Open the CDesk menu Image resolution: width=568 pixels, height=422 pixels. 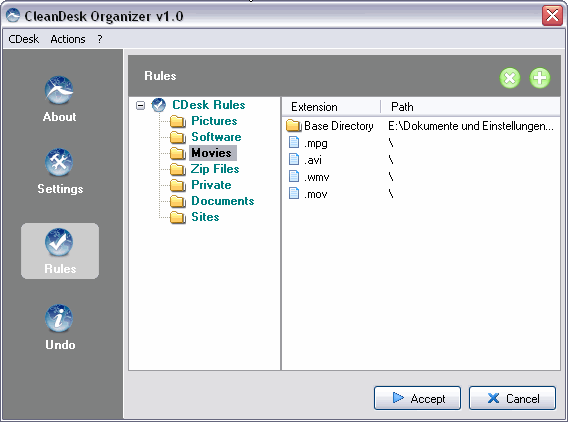click(24, 39)
